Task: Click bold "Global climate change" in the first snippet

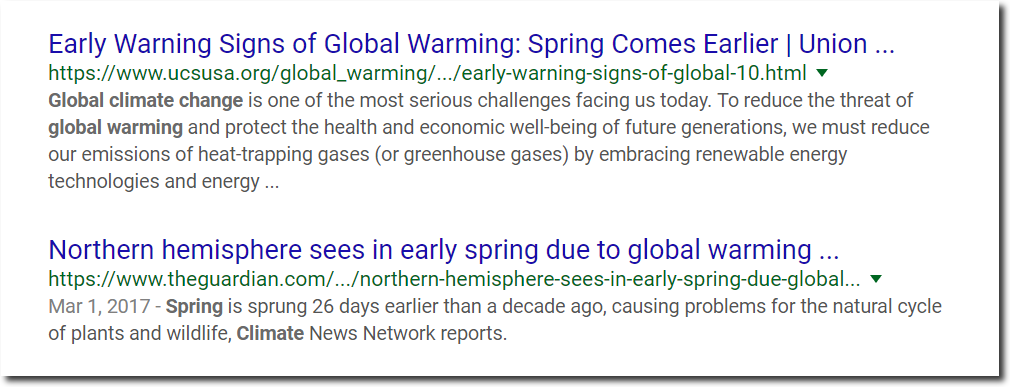Action: point(146,101)
